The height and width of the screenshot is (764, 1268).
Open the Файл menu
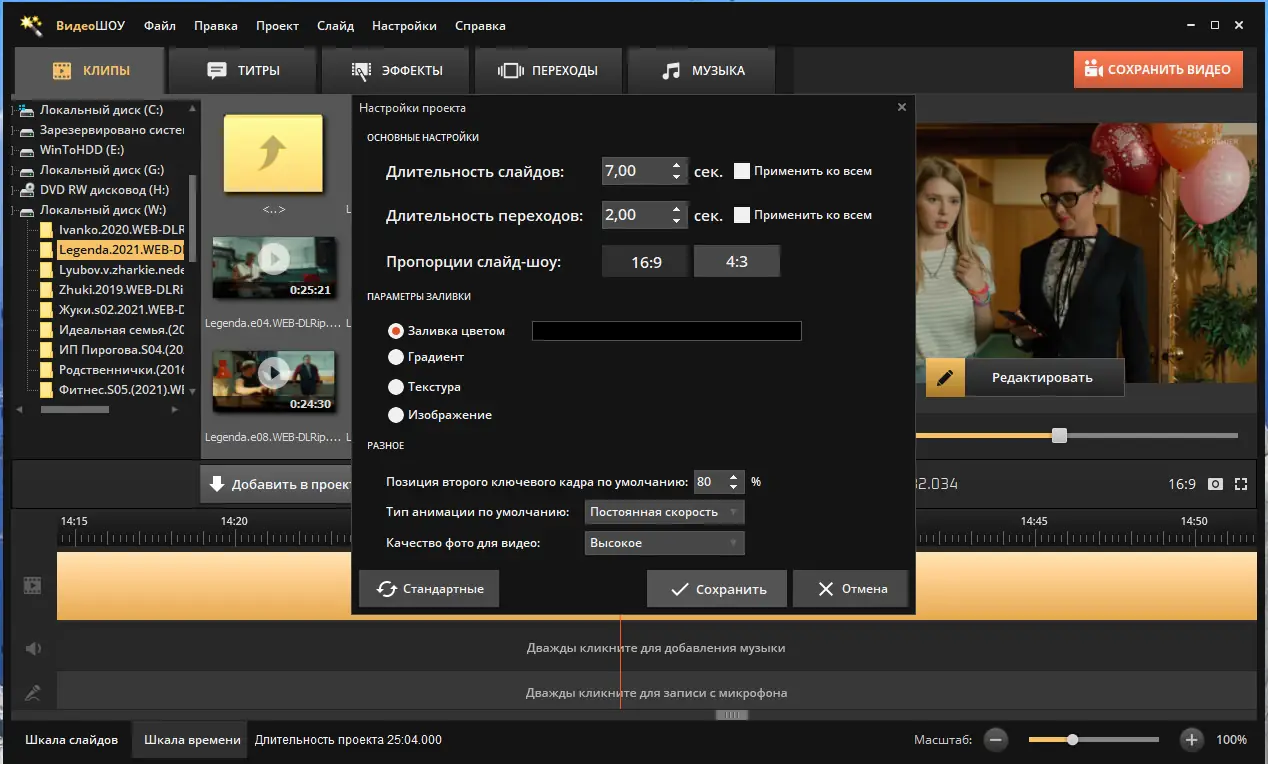(x=160, y=26)
